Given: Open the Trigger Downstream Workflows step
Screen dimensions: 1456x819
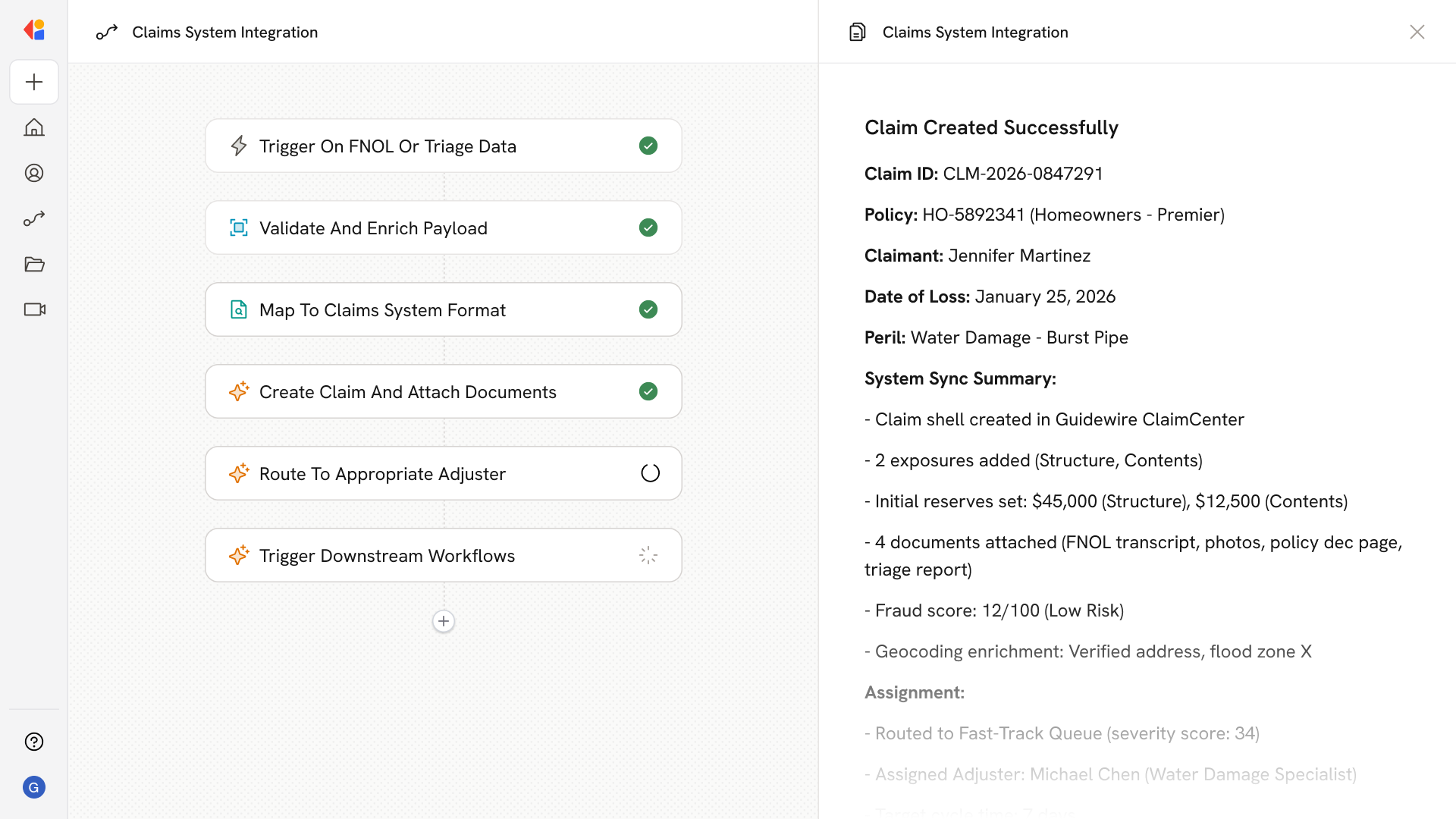Looking at the screenshot, I should point(387,556).
